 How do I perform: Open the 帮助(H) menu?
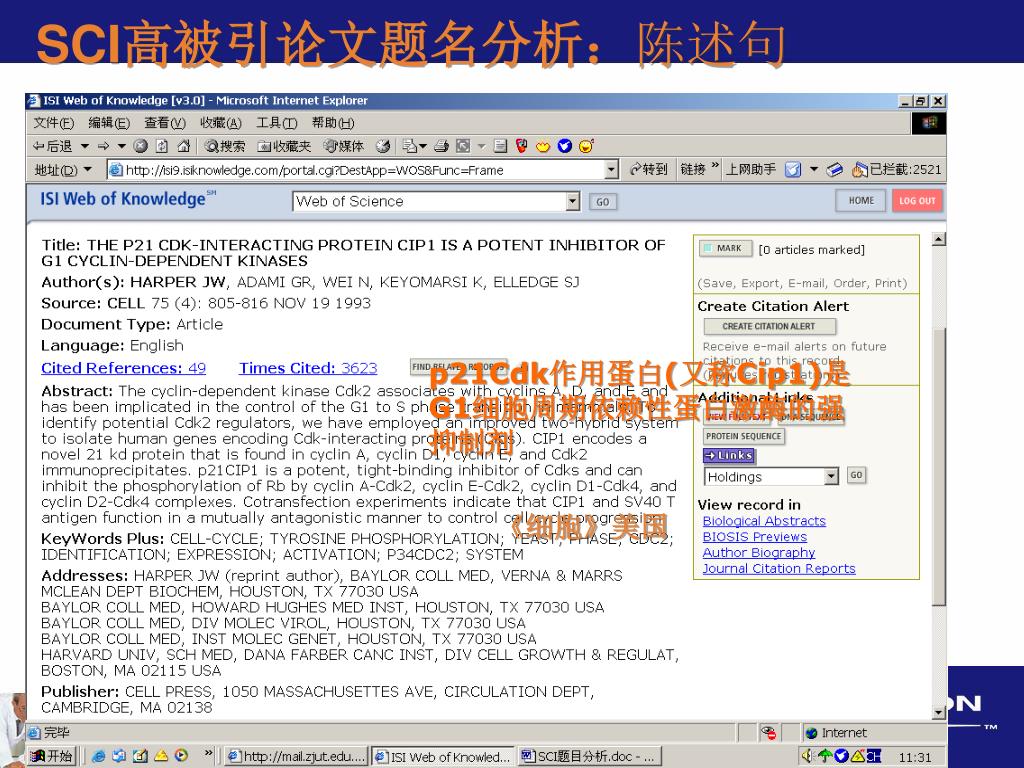[333, 123]
